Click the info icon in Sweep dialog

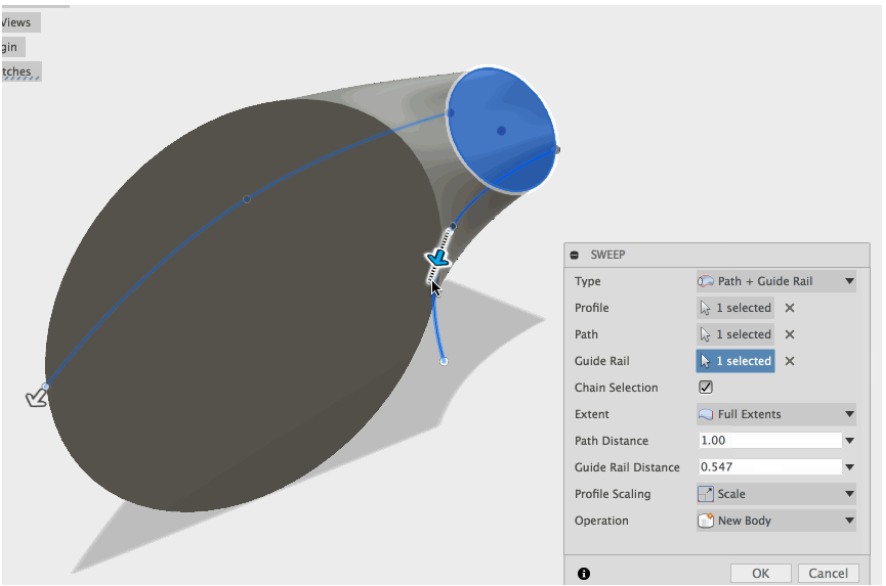[x=583, y=573]
